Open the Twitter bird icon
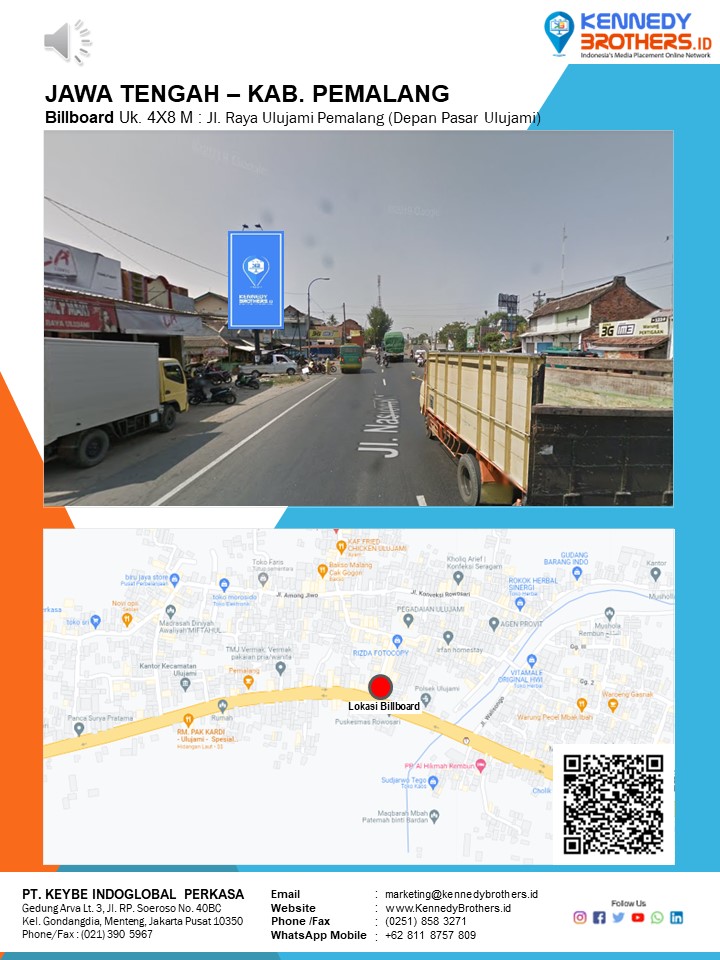 pyautogui.click(x=618, y=917)
